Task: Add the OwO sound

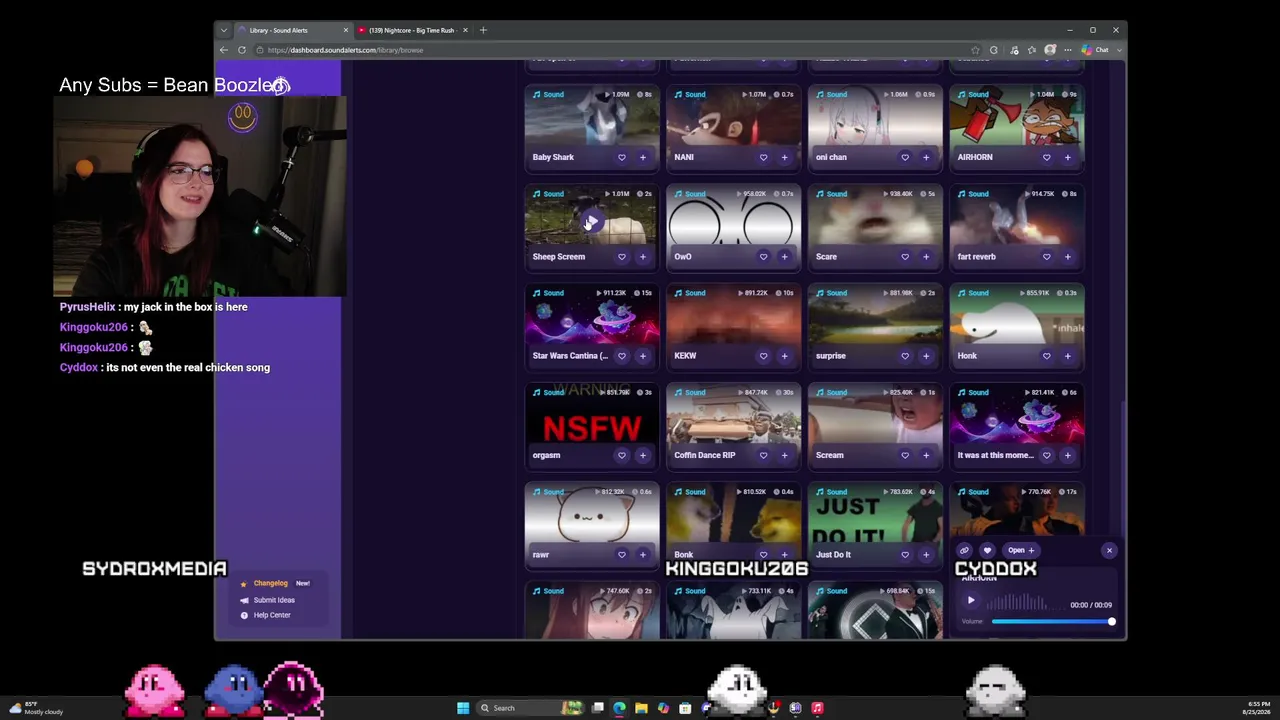Action: pos(784,257)
